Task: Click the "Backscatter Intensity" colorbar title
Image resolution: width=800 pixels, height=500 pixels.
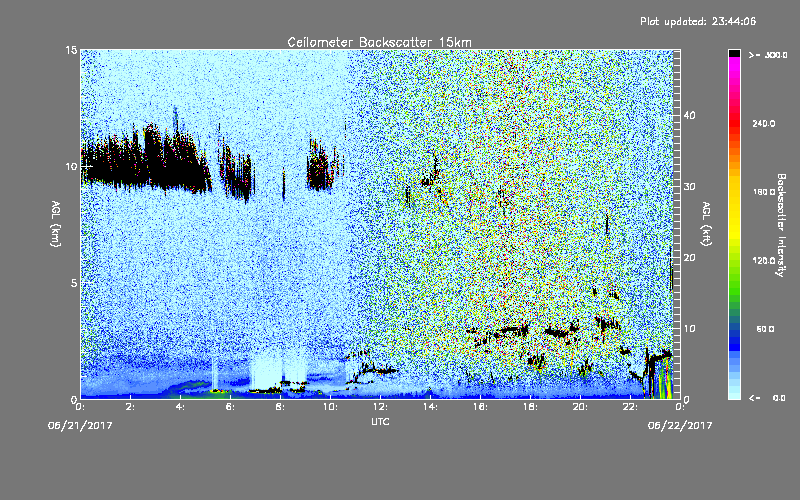Action: [x=781, y=225]
